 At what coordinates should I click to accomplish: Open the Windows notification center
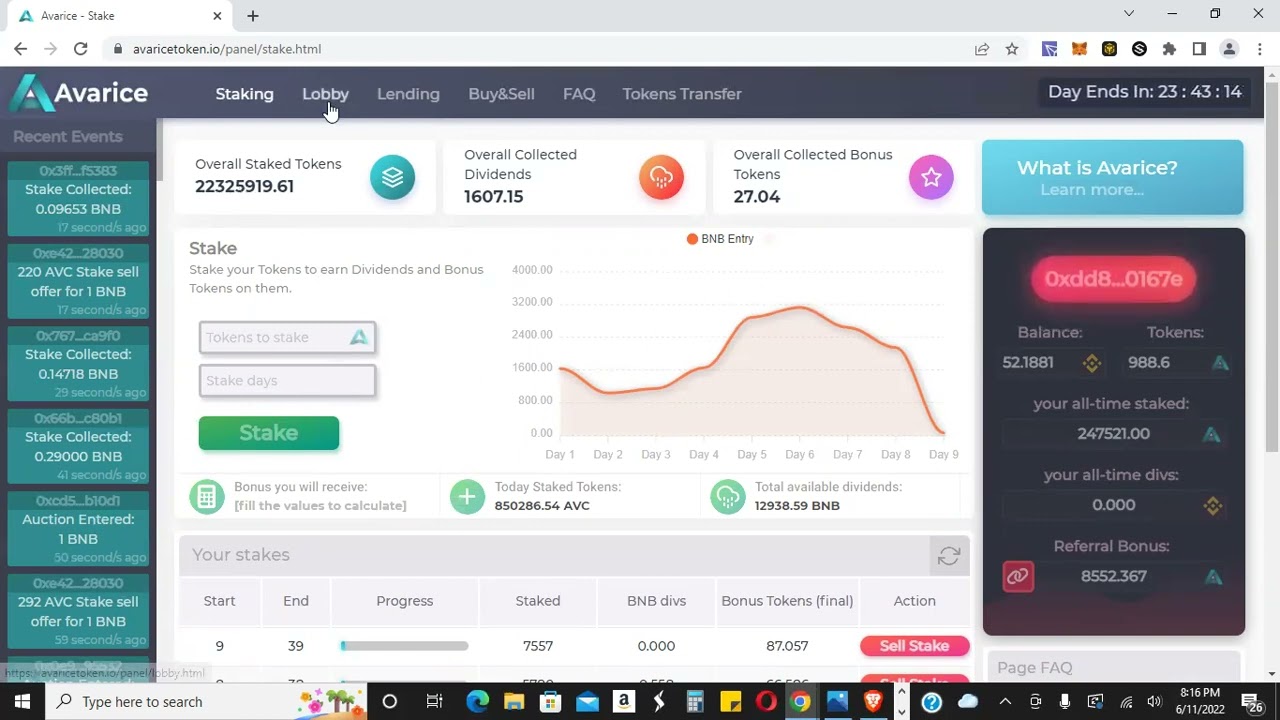(x=1250, y=701)
